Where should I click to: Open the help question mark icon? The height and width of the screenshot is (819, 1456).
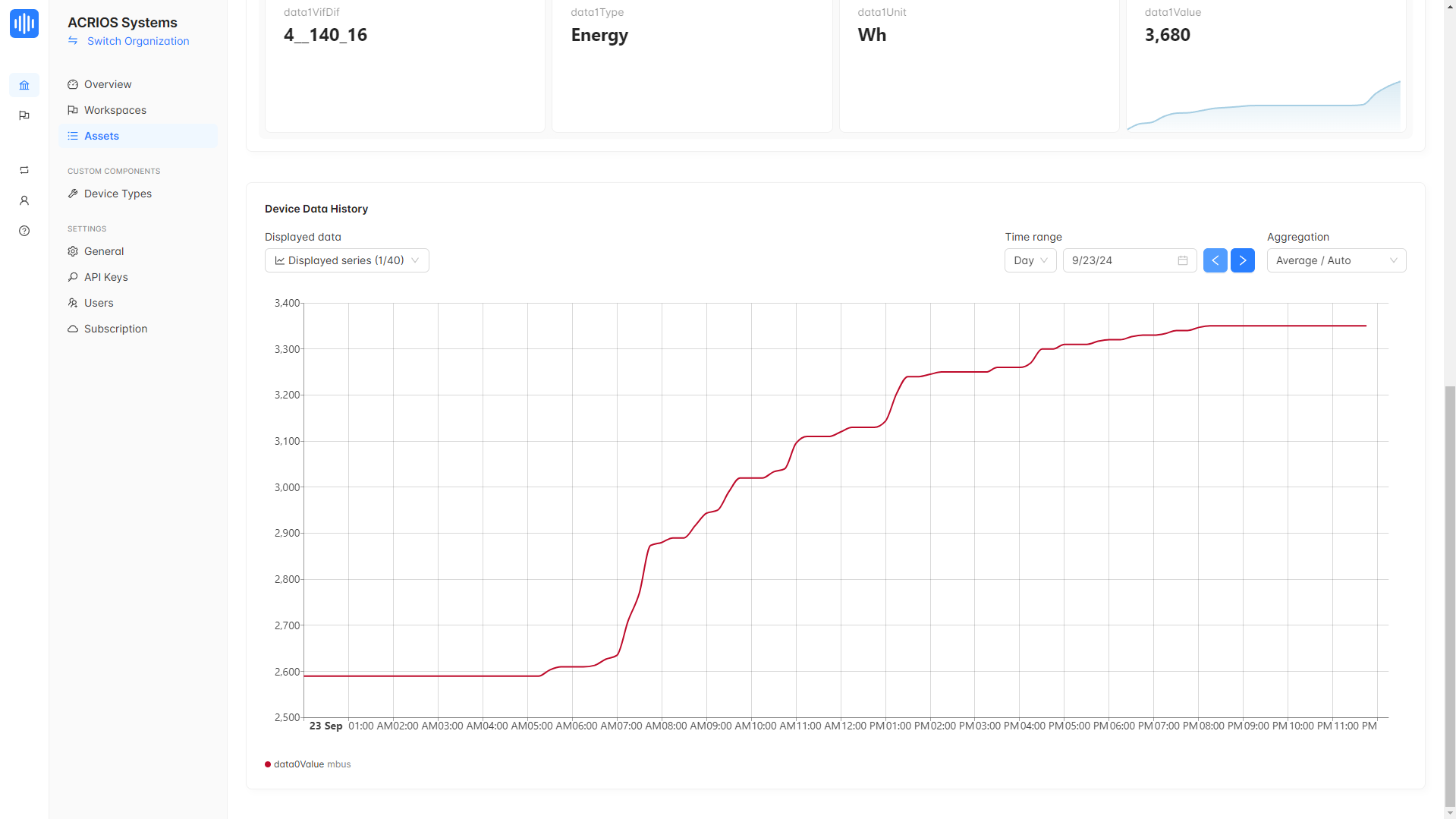coord(24,231)
